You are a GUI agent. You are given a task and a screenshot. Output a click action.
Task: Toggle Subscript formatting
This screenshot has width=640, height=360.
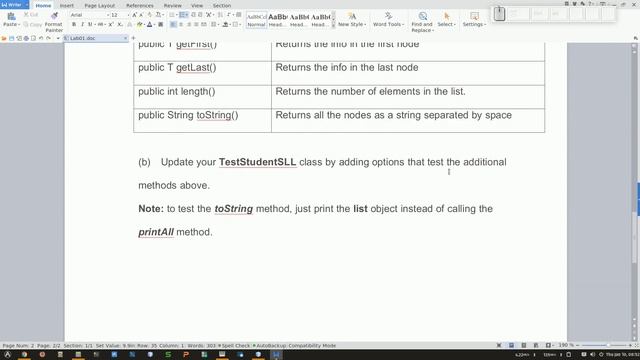click(120, 24)
